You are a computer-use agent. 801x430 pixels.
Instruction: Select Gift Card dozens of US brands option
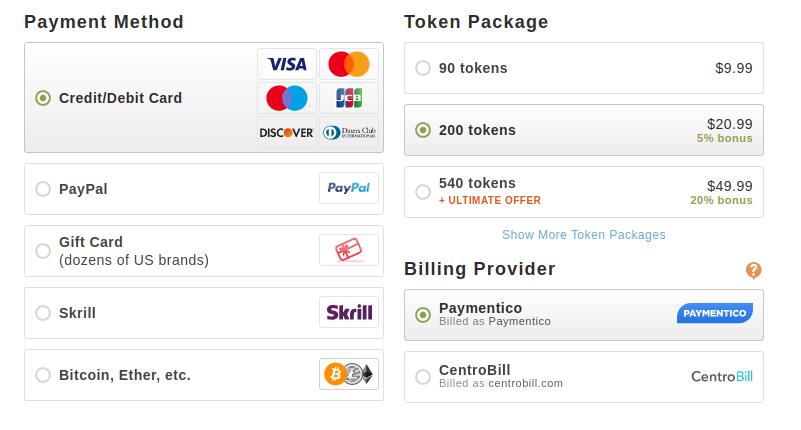(x=204, y=251)
